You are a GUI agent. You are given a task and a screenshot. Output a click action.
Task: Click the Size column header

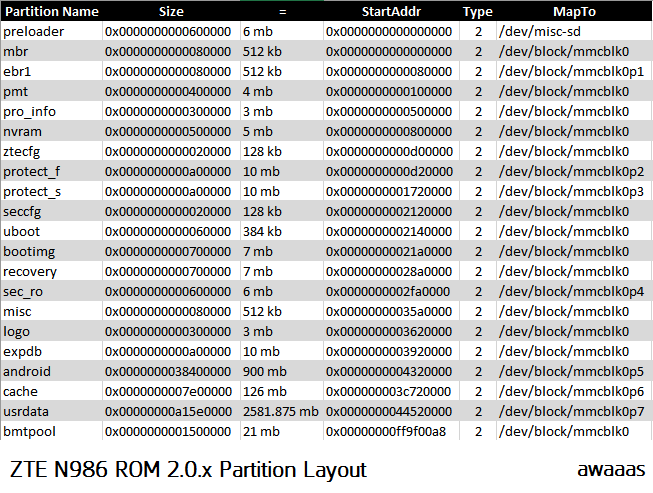click(171, 12)
